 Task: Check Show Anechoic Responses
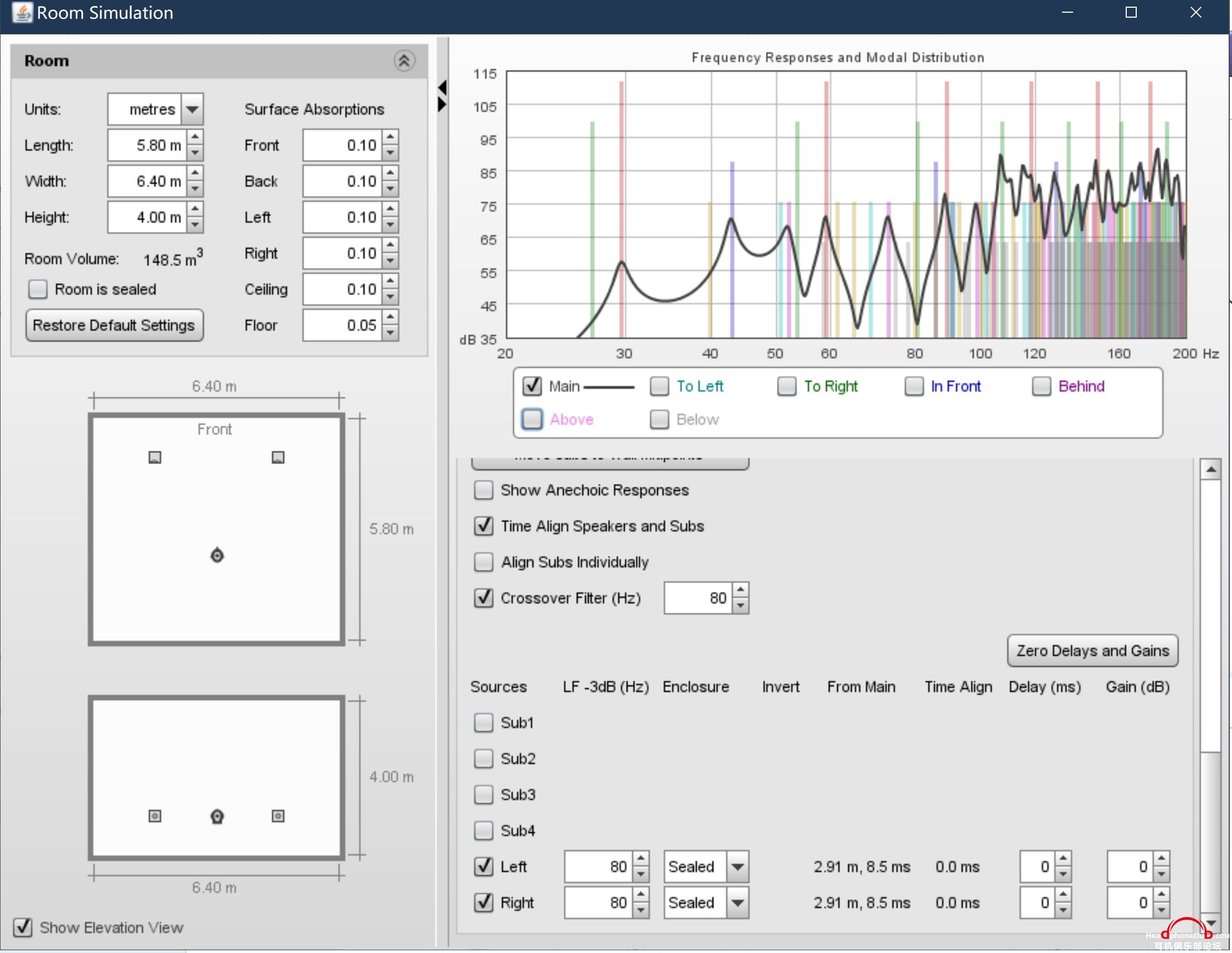coord(483,490)
